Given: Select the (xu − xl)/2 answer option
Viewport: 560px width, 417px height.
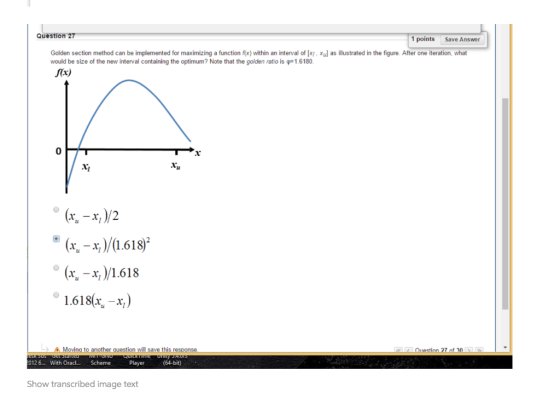Looking at the screenshot, I should (x=56, y=210).
